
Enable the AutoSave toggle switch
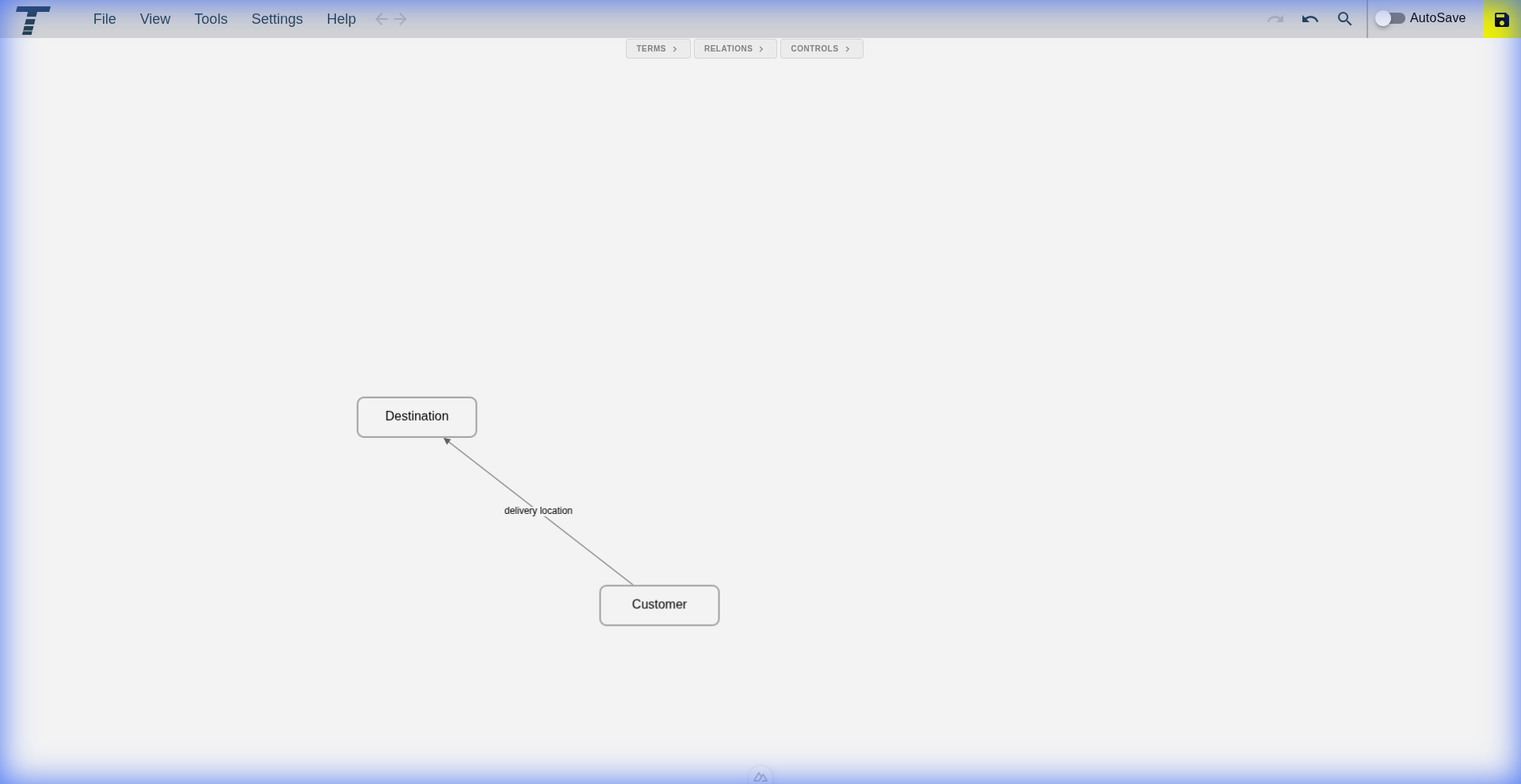pos(1389,18)
